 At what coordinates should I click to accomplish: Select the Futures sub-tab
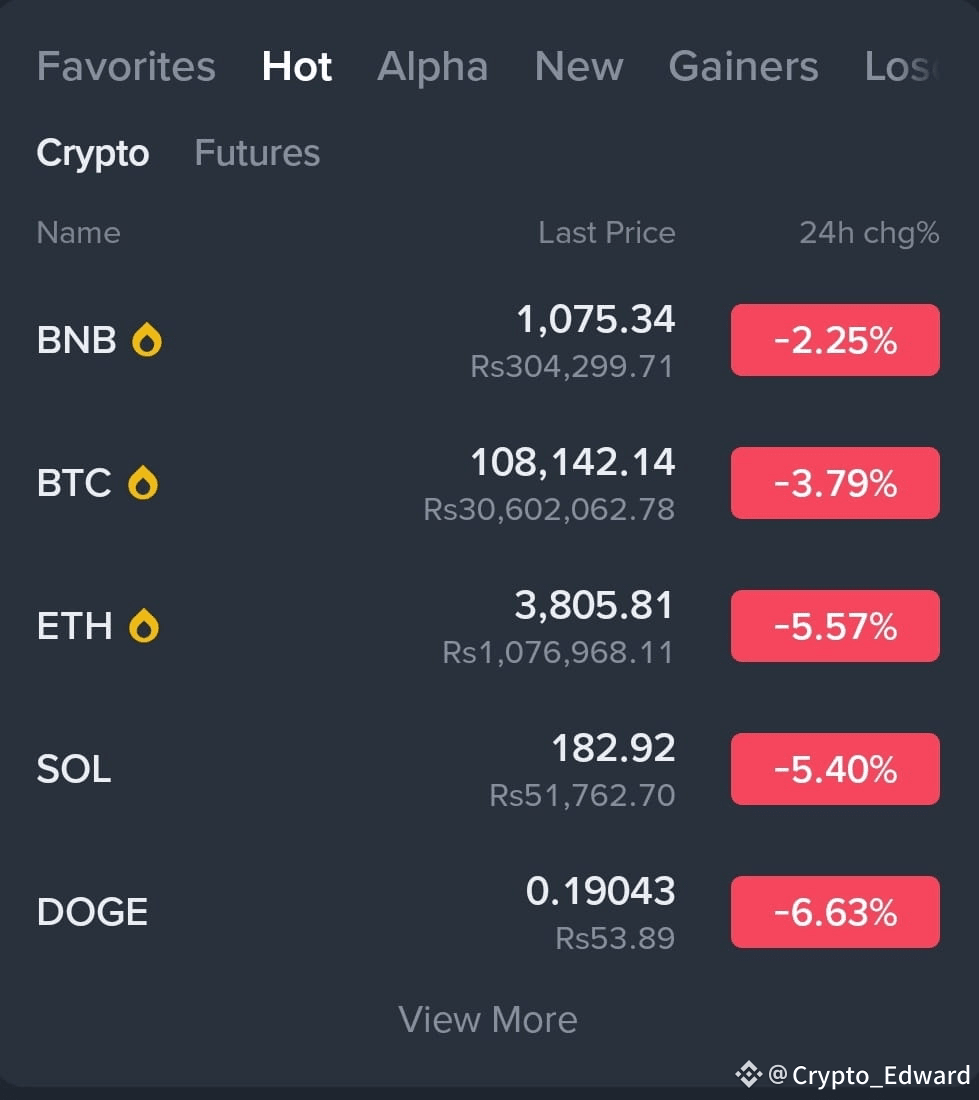[x=257, y=153]
